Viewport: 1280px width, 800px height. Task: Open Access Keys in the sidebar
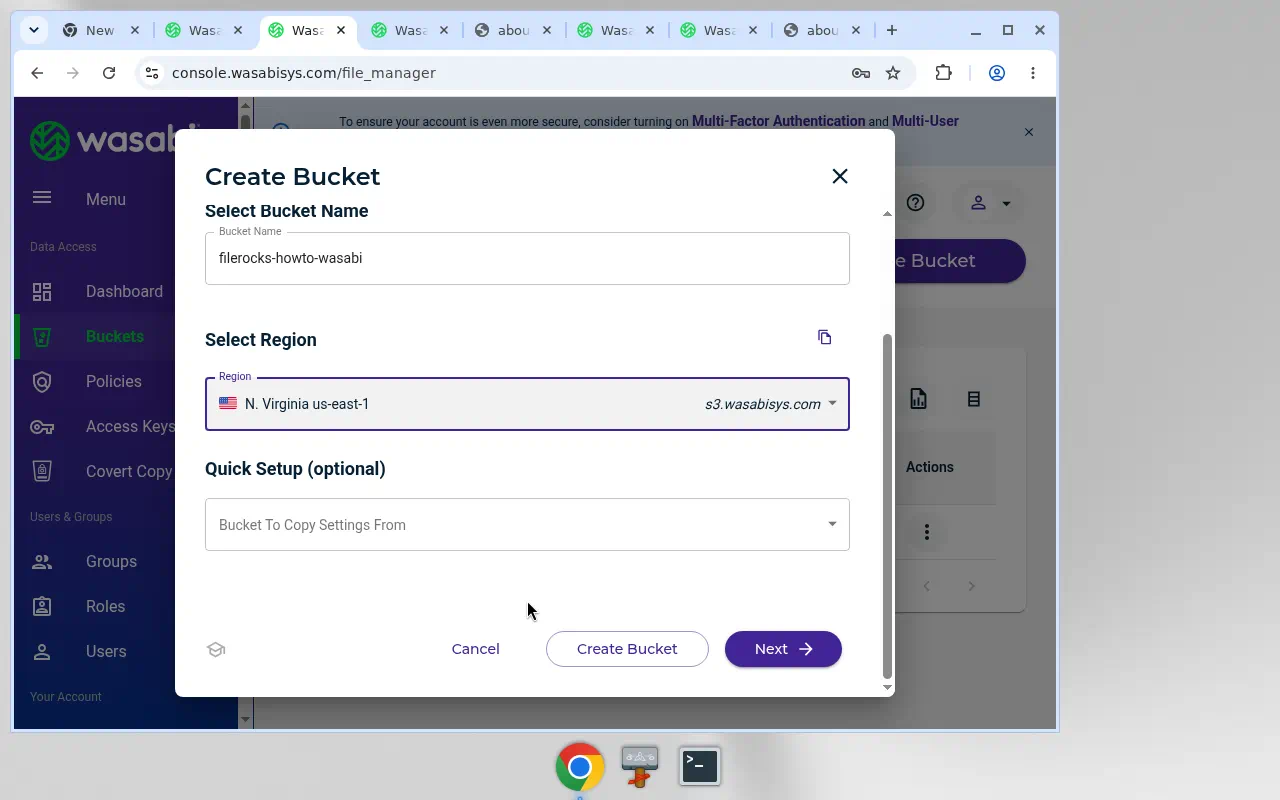point(130,426)
